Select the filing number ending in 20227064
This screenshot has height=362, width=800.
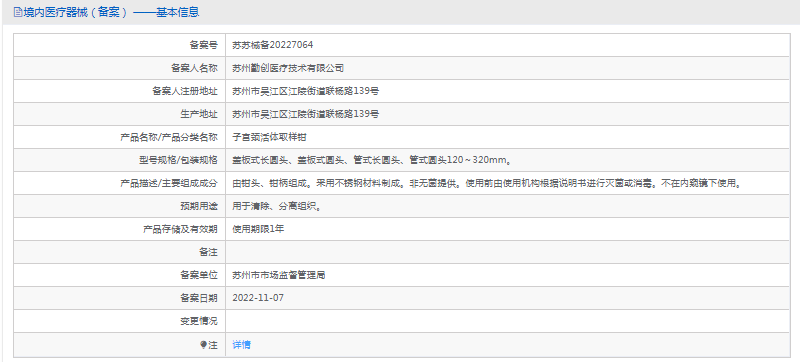pos(272,45)
